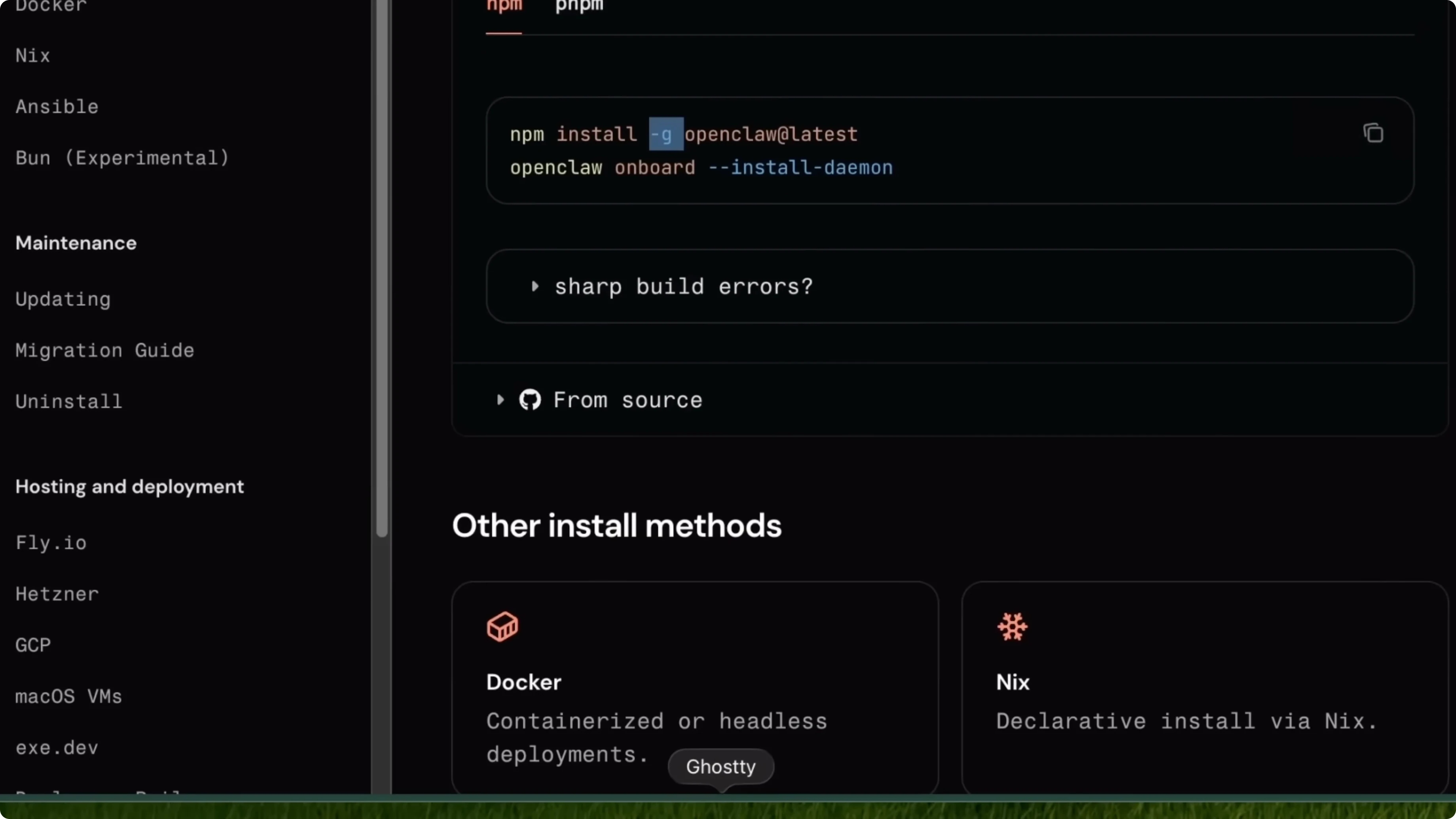The image size is (1456, 819).
Task: Click the Nix snowflake icon
Action: [1011, 627]
